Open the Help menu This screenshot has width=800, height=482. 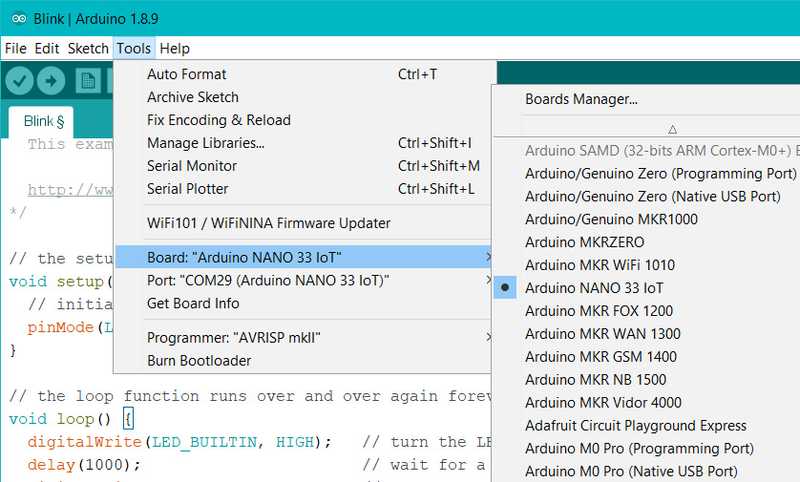click(174, 48)
